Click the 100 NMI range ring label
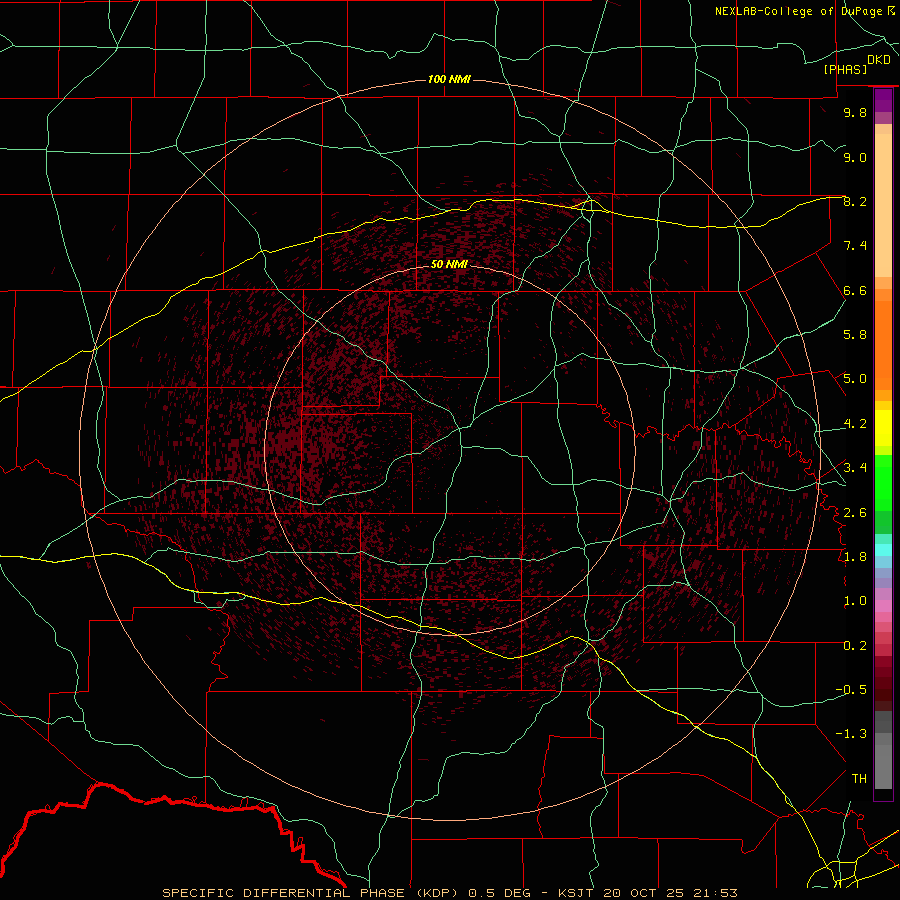900x900 pixels. click(449, 79)
